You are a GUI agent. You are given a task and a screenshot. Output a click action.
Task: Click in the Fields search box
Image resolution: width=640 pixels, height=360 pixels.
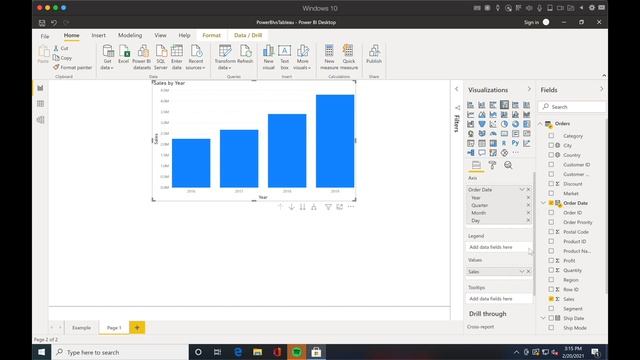(572, 107)
